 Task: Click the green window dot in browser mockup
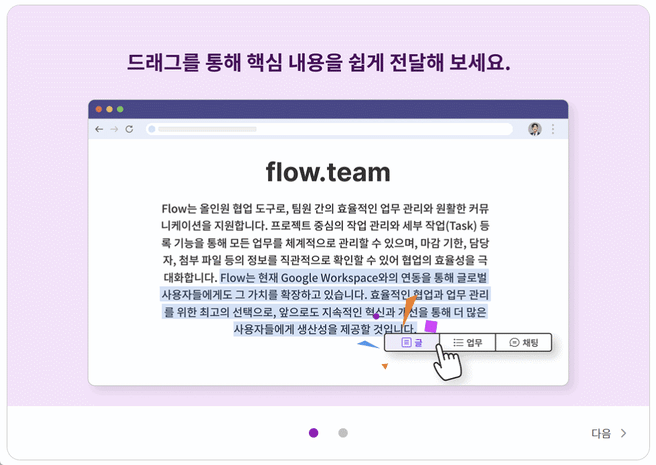pos(120,108)
